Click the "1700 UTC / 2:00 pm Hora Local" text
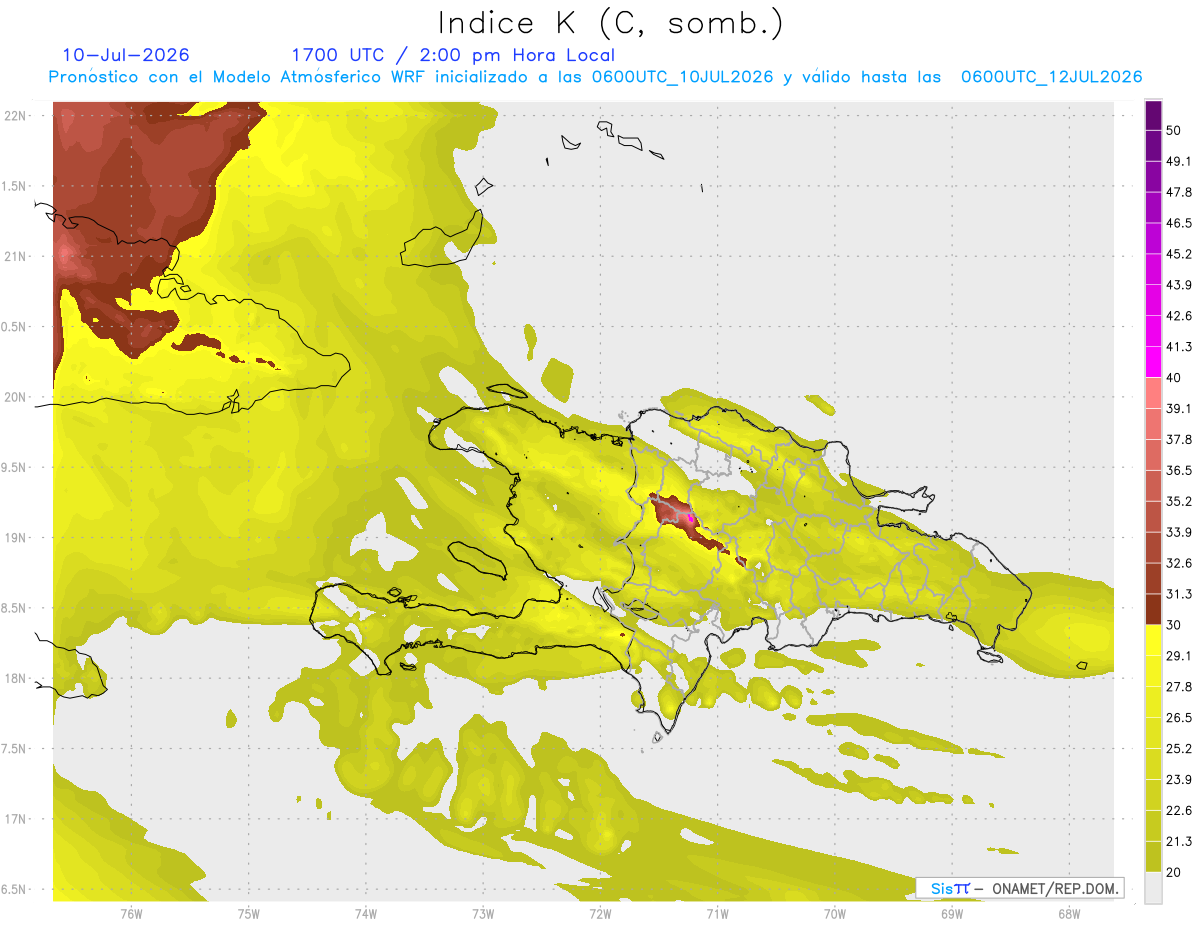Screen dimensions: 1200x927 (453, 55)
